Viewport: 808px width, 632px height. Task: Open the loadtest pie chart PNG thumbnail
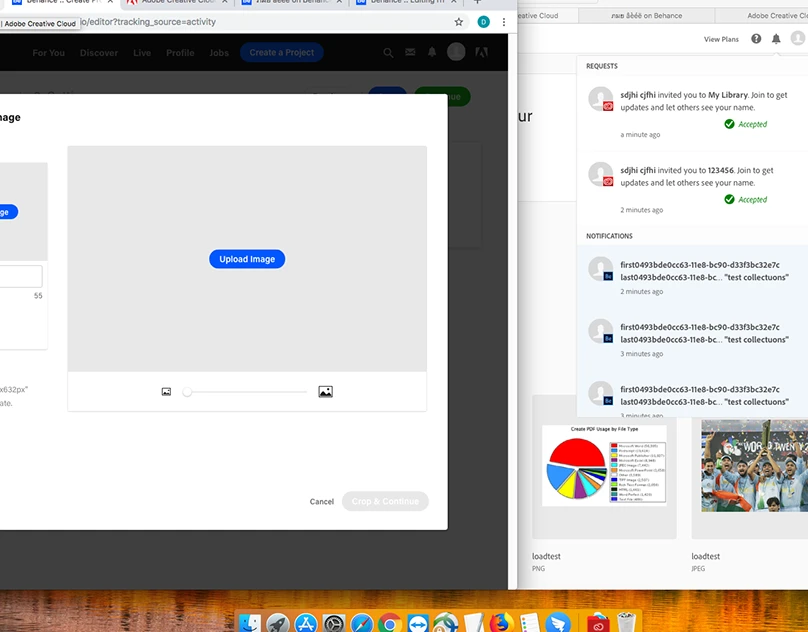point(604,467)
